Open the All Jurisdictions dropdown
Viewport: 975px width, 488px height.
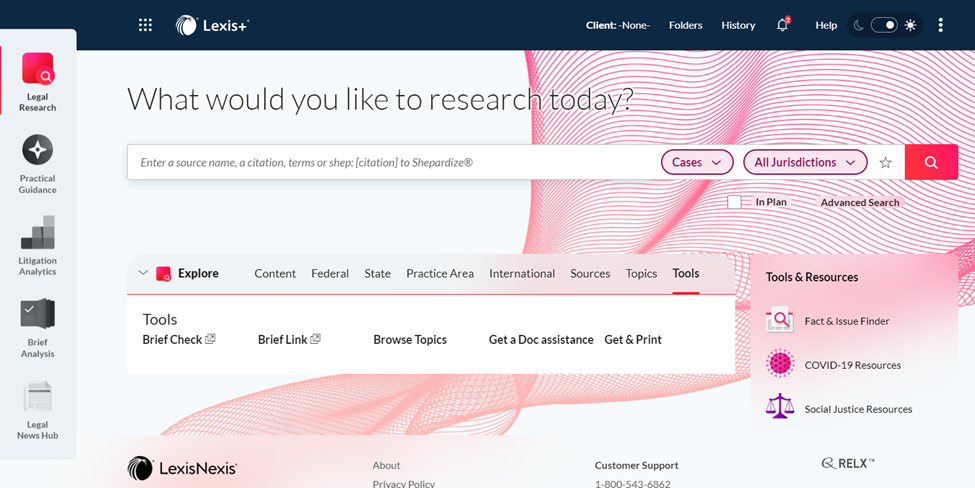point(805,162)
